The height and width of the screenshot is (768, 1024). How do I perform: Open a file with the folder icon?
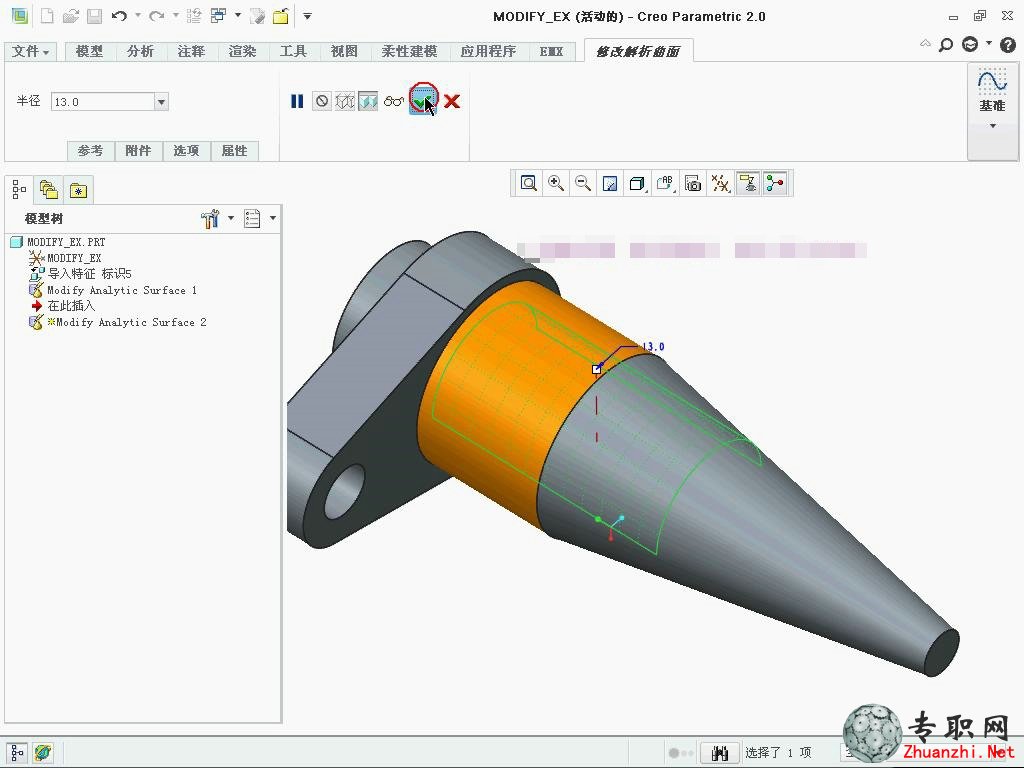pos(71,16)
